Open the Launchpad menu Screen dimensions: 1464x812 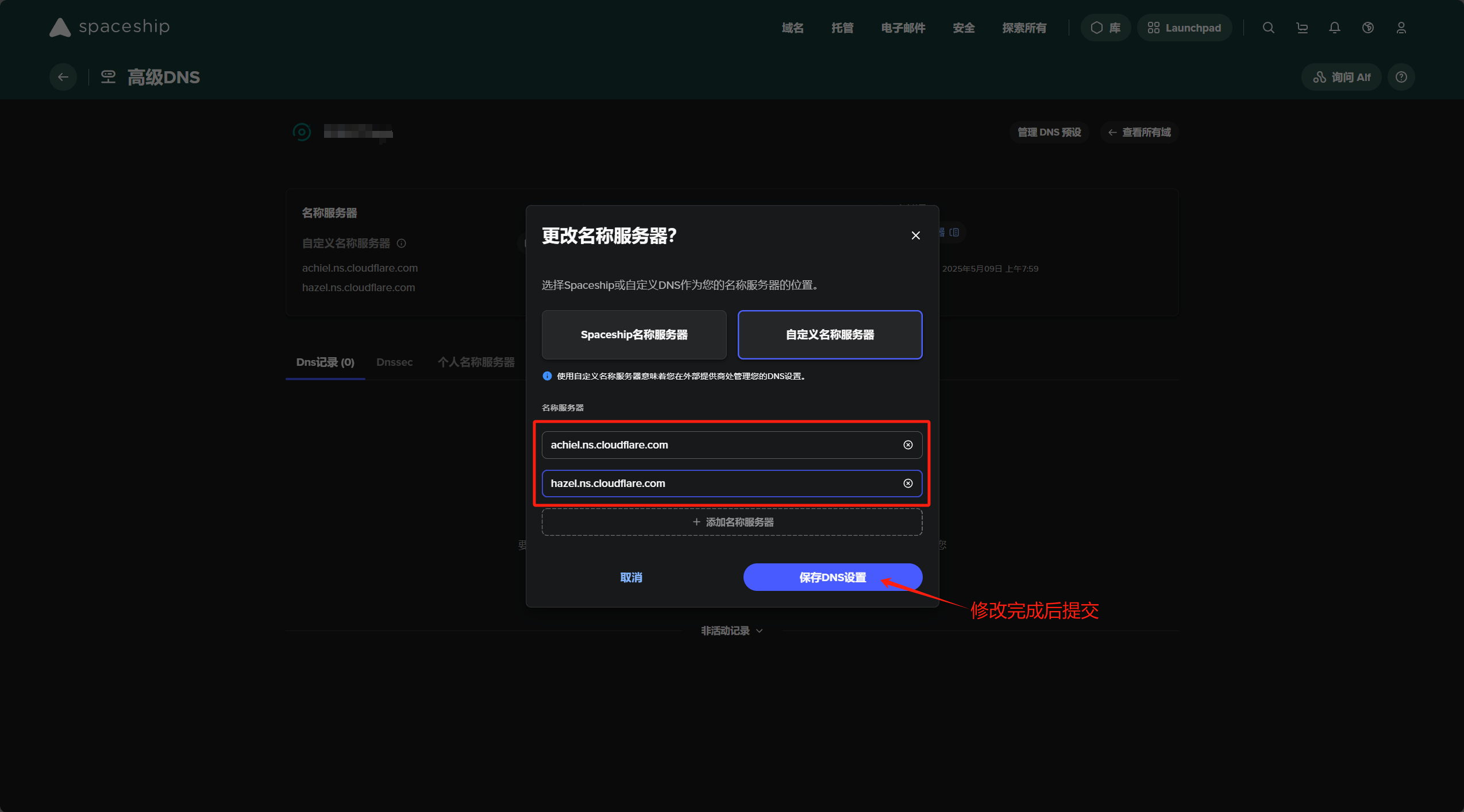point(1184,28)
